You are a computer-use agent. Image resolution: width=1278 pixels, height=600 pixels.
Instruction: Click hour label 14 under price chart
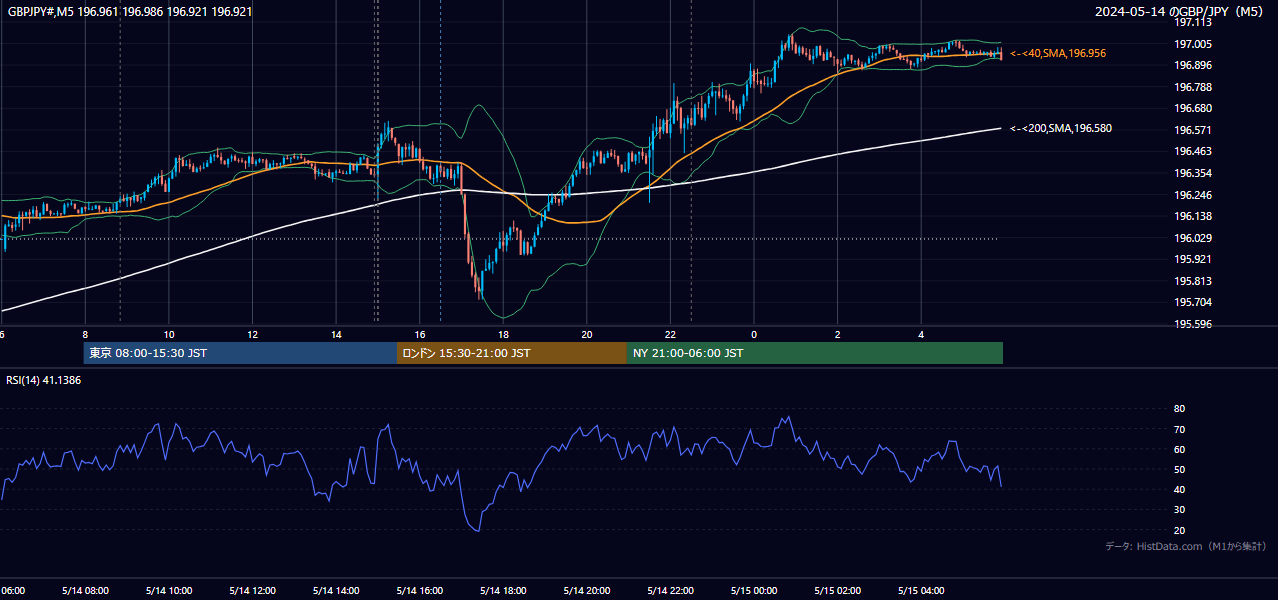[x=336, y=334]
